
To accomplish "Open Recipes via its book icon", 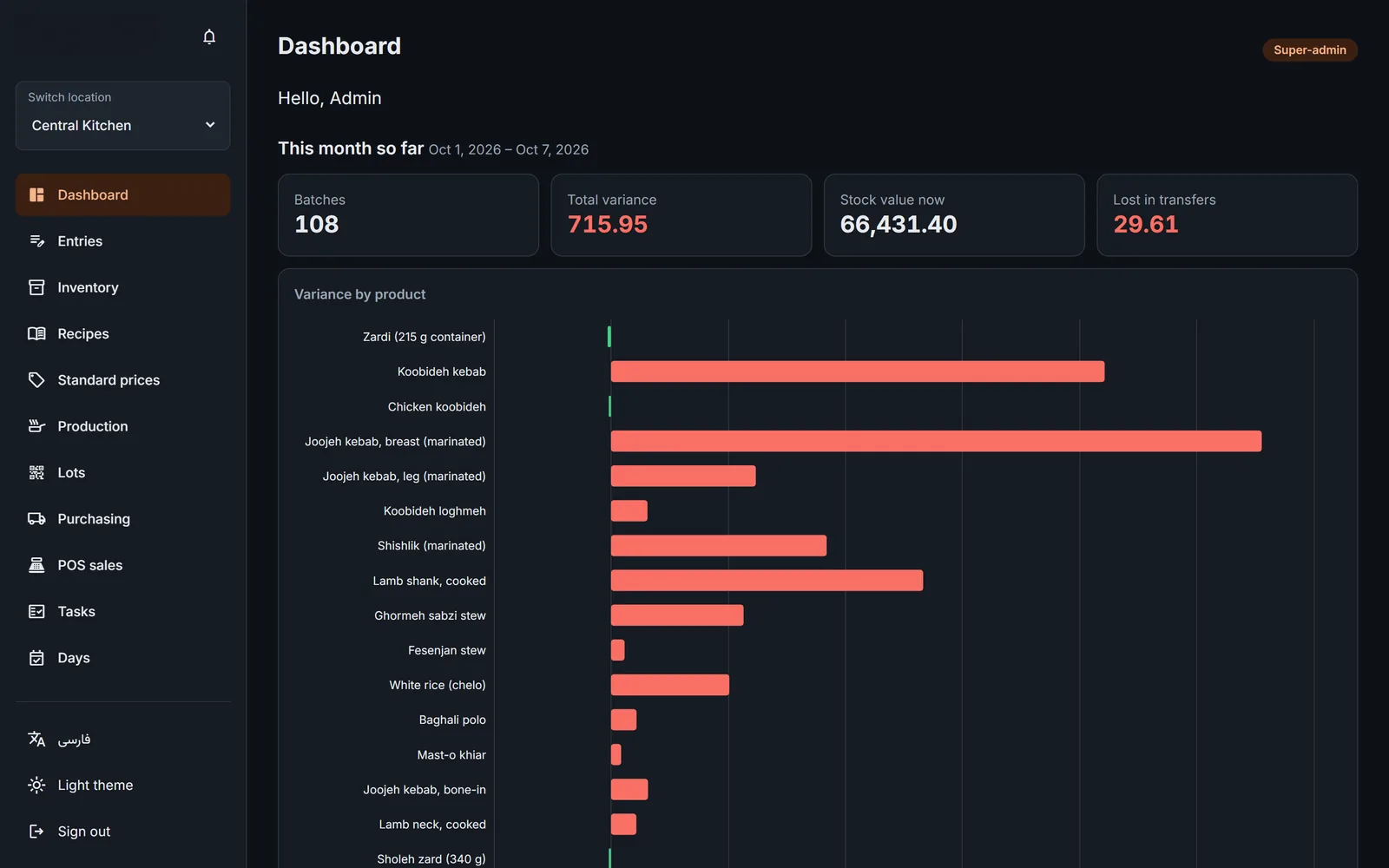I will (36, 334).
